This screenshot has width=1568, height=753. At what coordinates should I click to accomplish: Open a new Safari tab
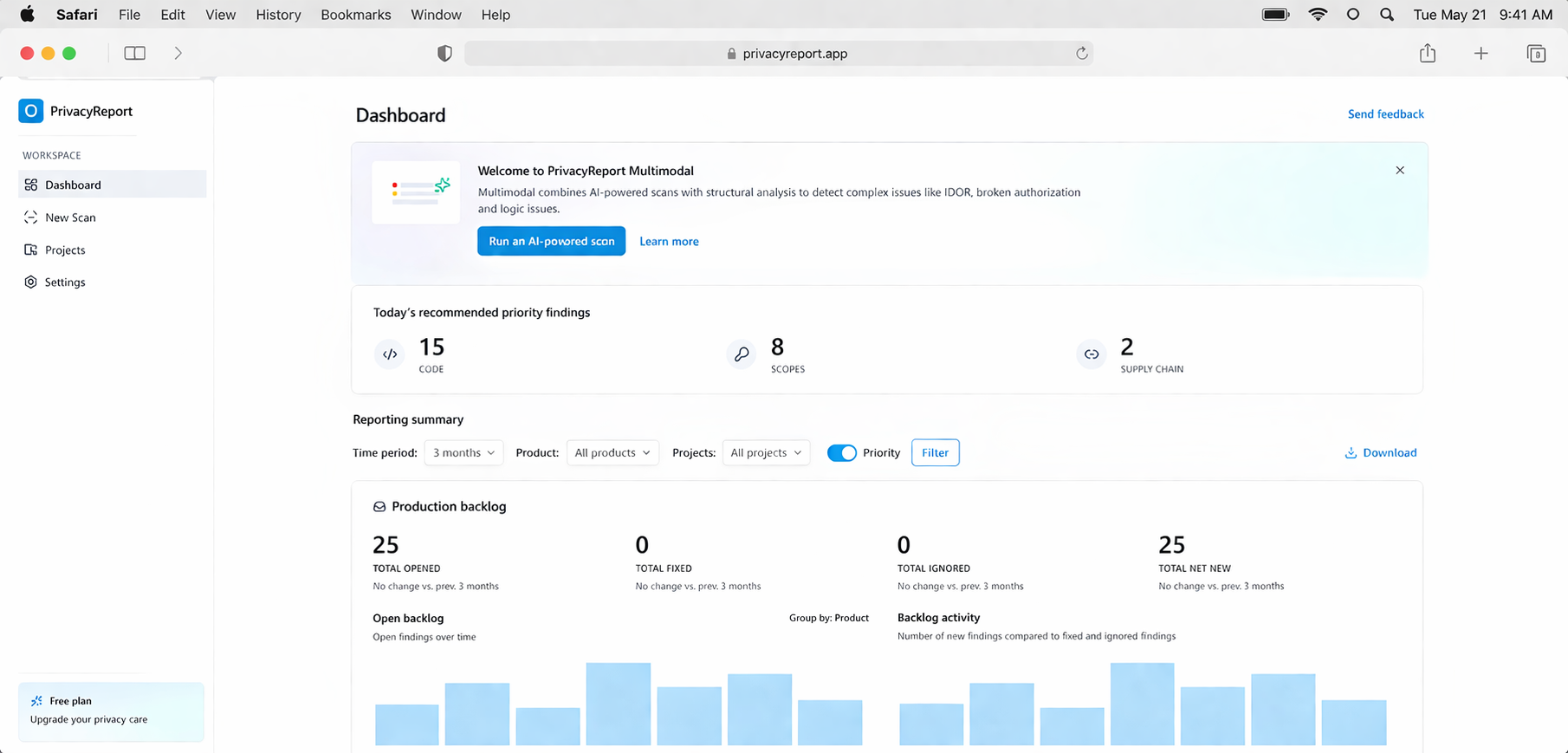click(x=1481, y=54)
